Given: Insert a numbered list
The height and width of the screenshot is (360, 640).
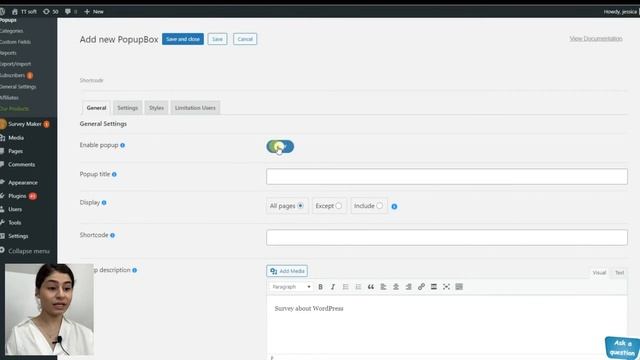Looking at the screenshot, I should tap(358, 287).
